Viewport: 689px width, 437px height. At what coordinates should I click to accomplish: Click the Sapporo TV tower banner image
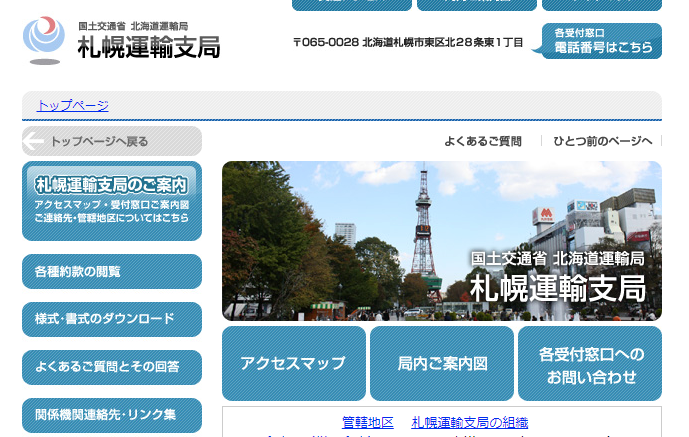(442, 241)
